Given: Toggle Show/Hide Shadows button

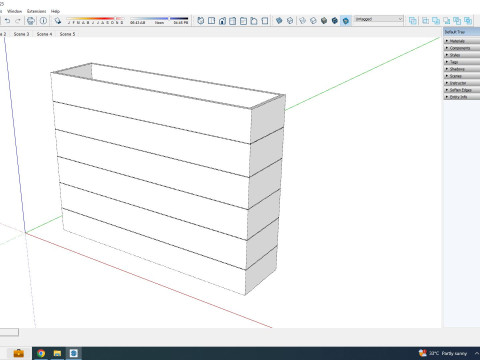Looking at the screenshot, I should [x=58, y=21].
